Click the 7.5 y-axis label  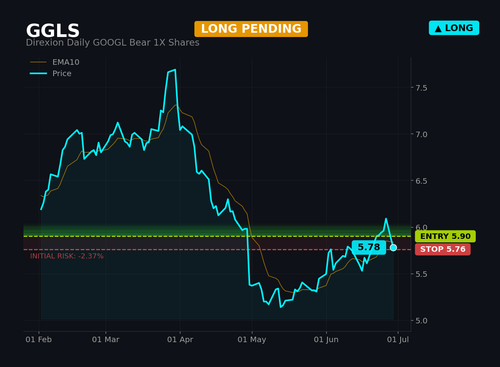(x=421, y=88)
